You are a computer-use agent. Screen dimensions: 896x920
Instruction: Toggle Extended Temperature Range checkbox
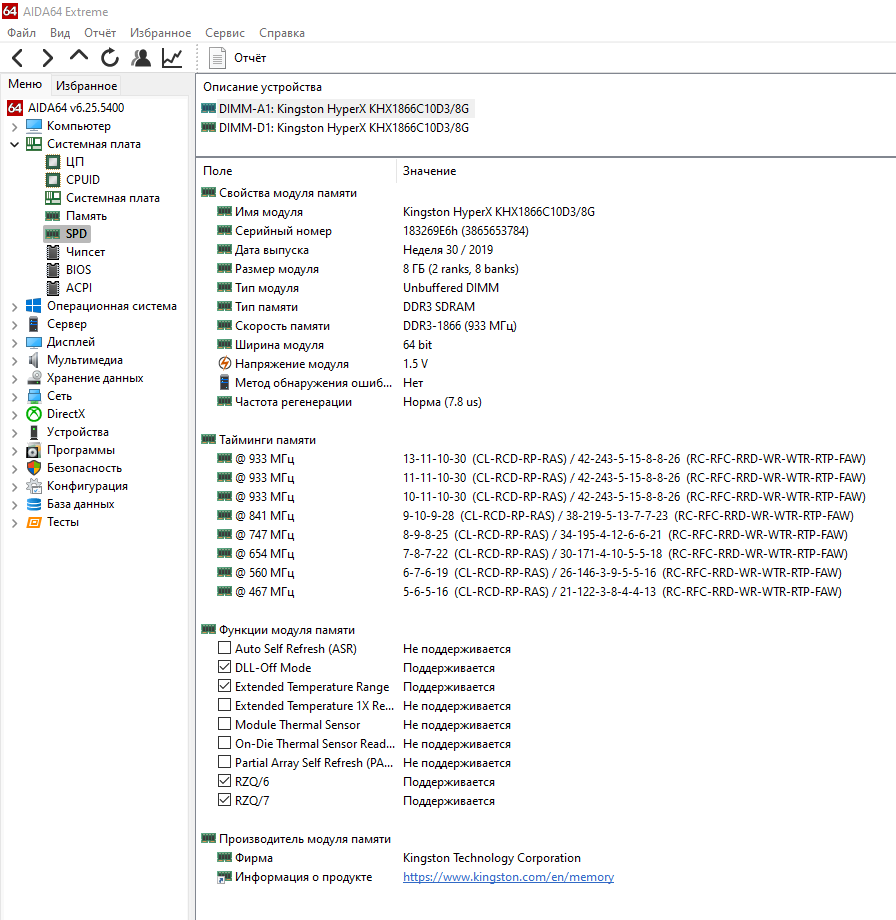(224, 685)
